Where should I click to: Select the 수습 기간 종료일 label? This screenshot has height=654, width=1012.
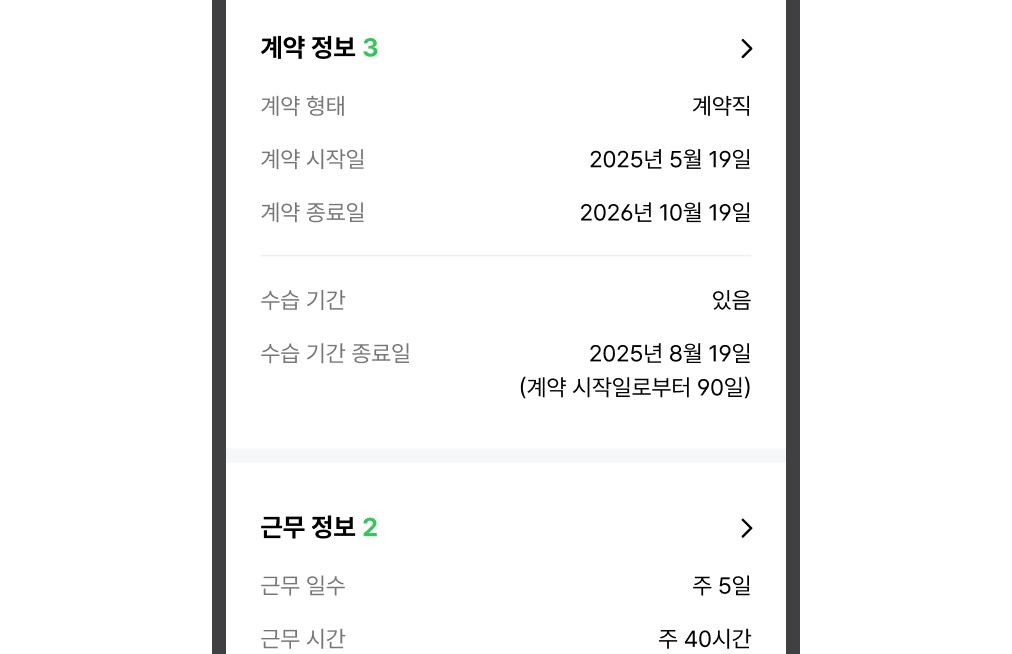[x=335, y=353]
